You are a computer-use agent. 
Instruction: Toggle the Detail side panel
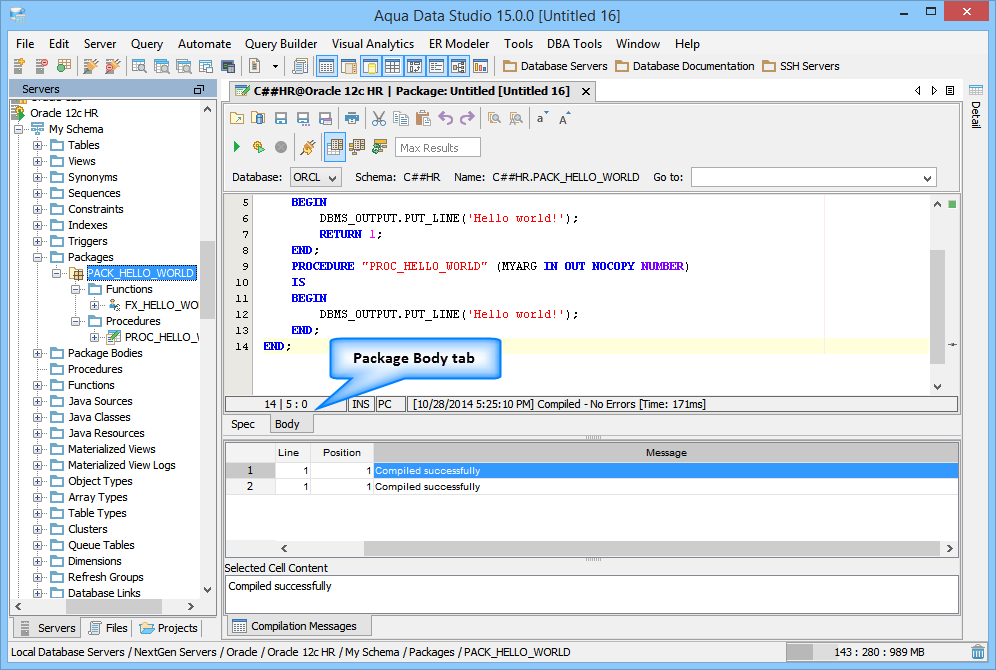click(x=975, y=114)
